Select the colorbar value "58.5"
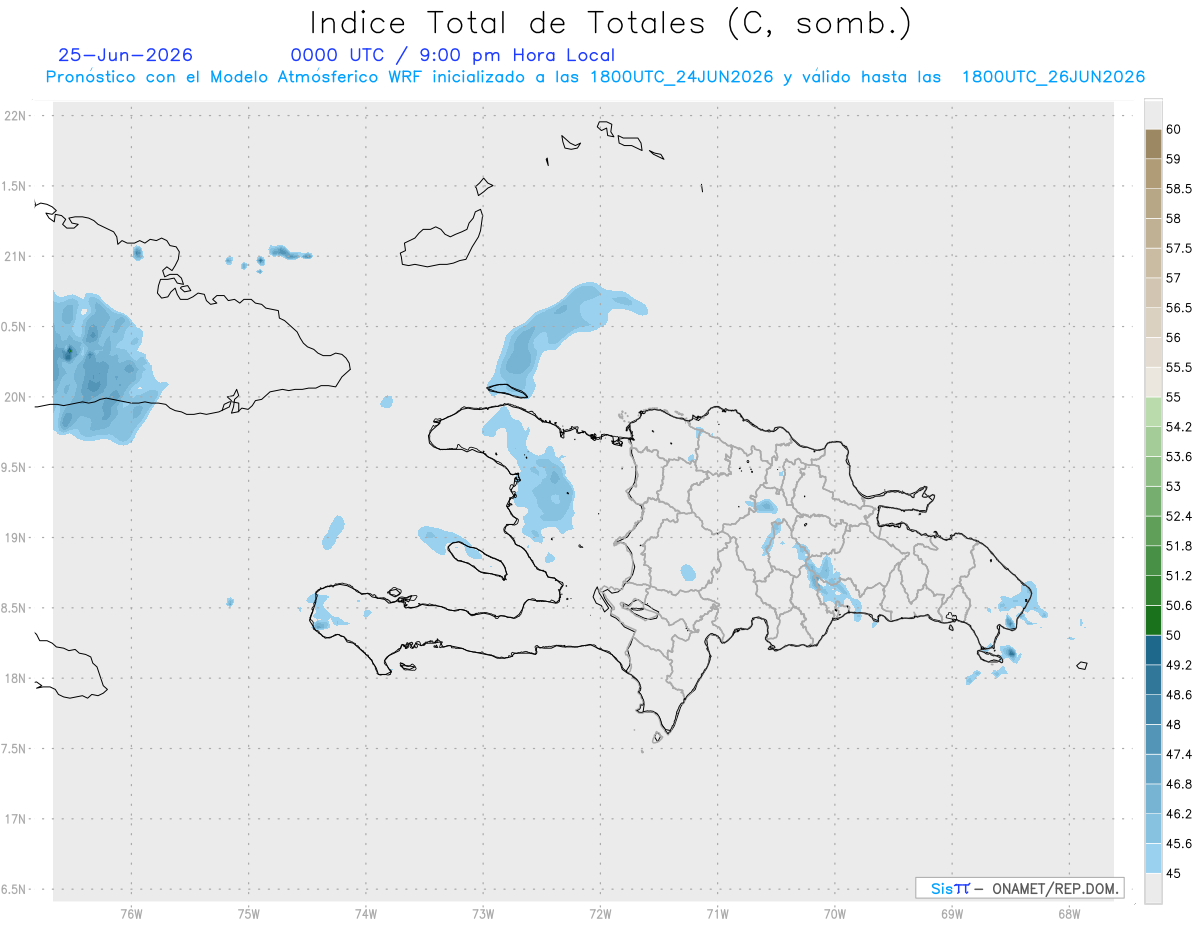Screen dimensions: 1200x927 pos(1179,188)
